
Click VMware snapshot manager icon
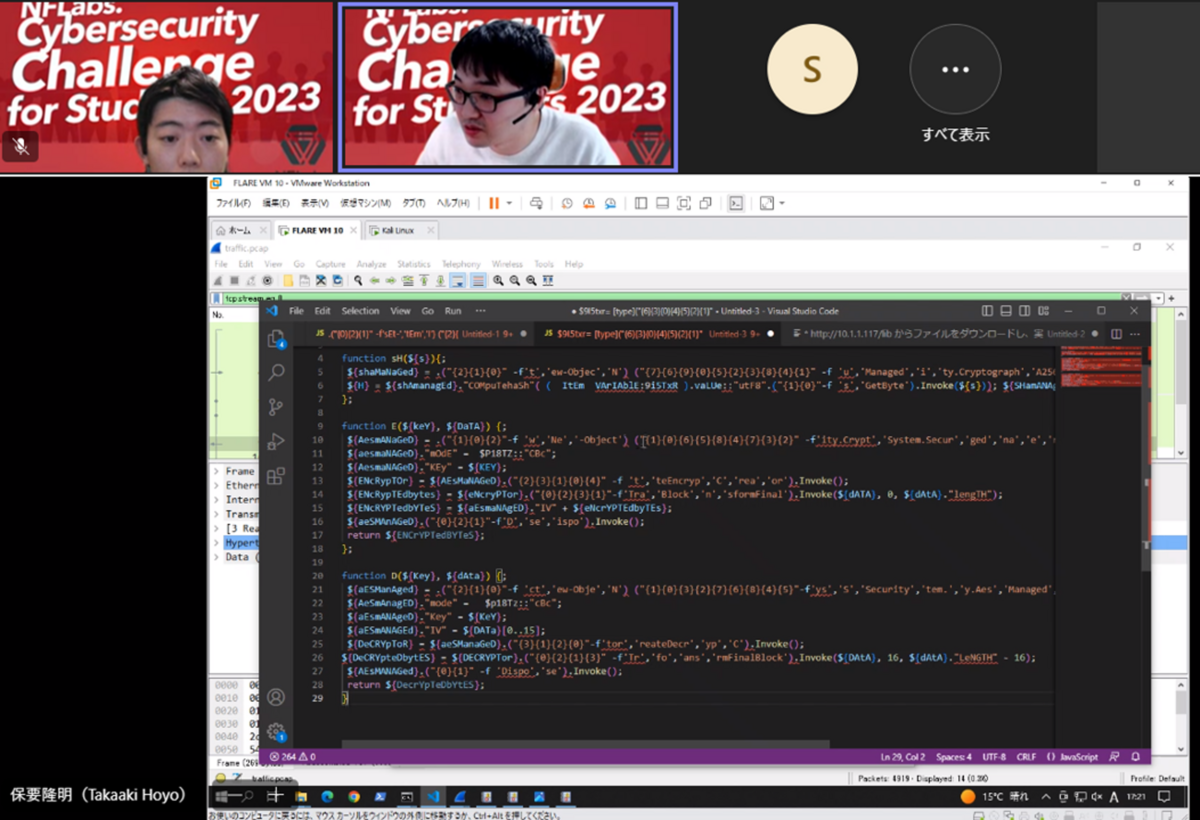click(x=611, y=203)
